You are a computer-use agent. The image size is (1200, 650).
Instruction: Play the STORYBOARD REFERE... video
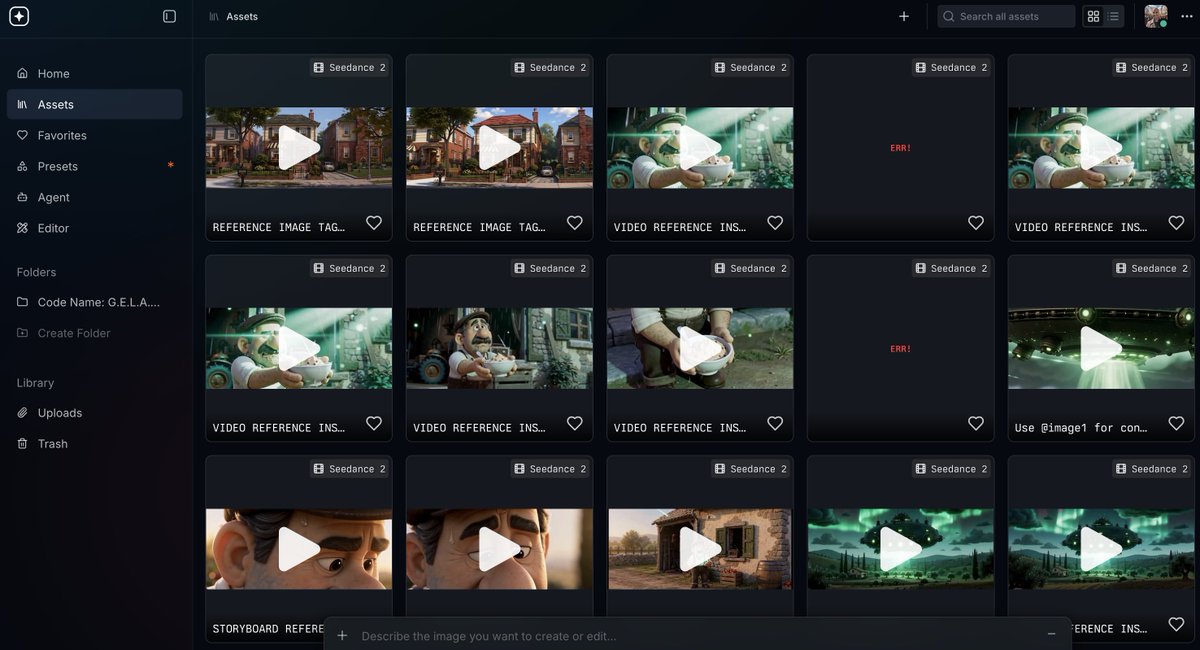(x=299, y=549)
